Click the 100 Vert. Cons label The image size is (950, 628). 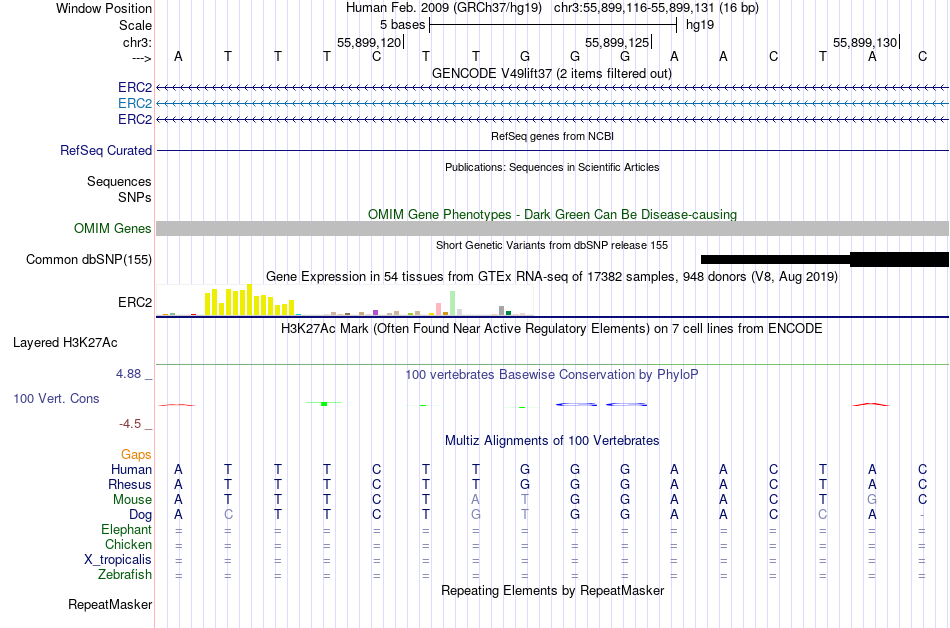pos(56,398)
